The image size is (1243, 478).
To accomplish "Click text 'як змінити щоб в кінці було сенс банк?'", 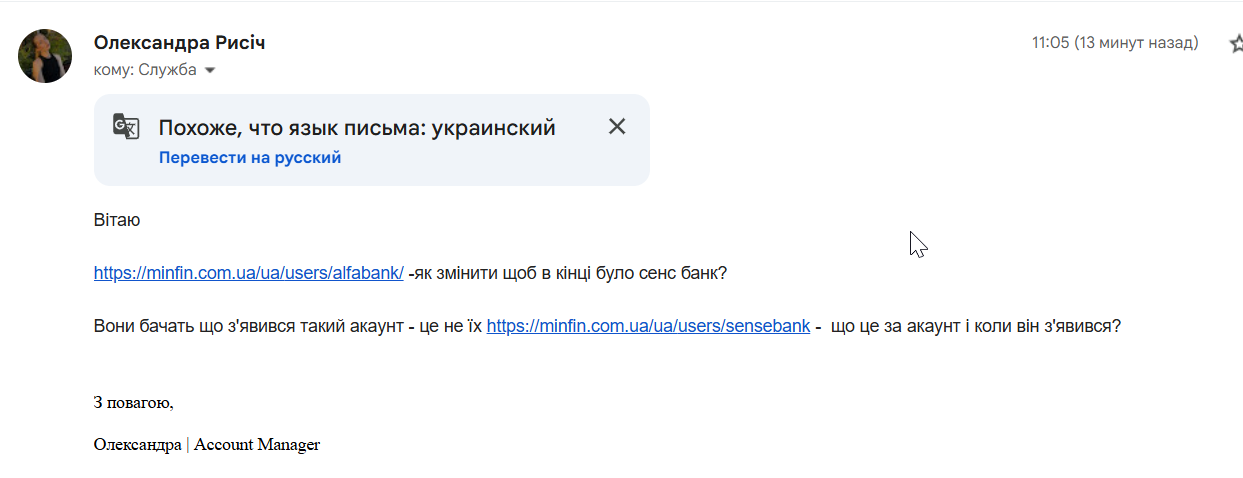I will (x=570, y=273).
